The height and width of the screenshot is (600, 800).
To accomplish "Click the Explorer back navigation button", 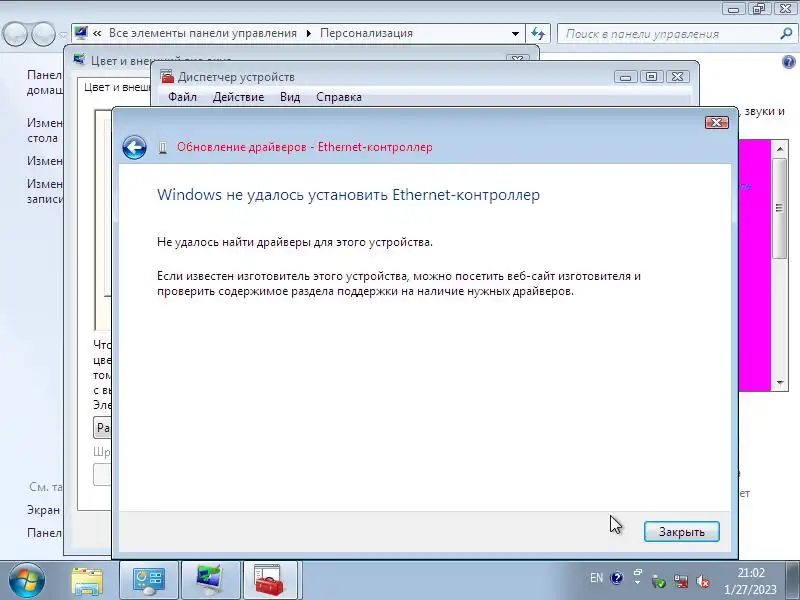I will point(15,34).
